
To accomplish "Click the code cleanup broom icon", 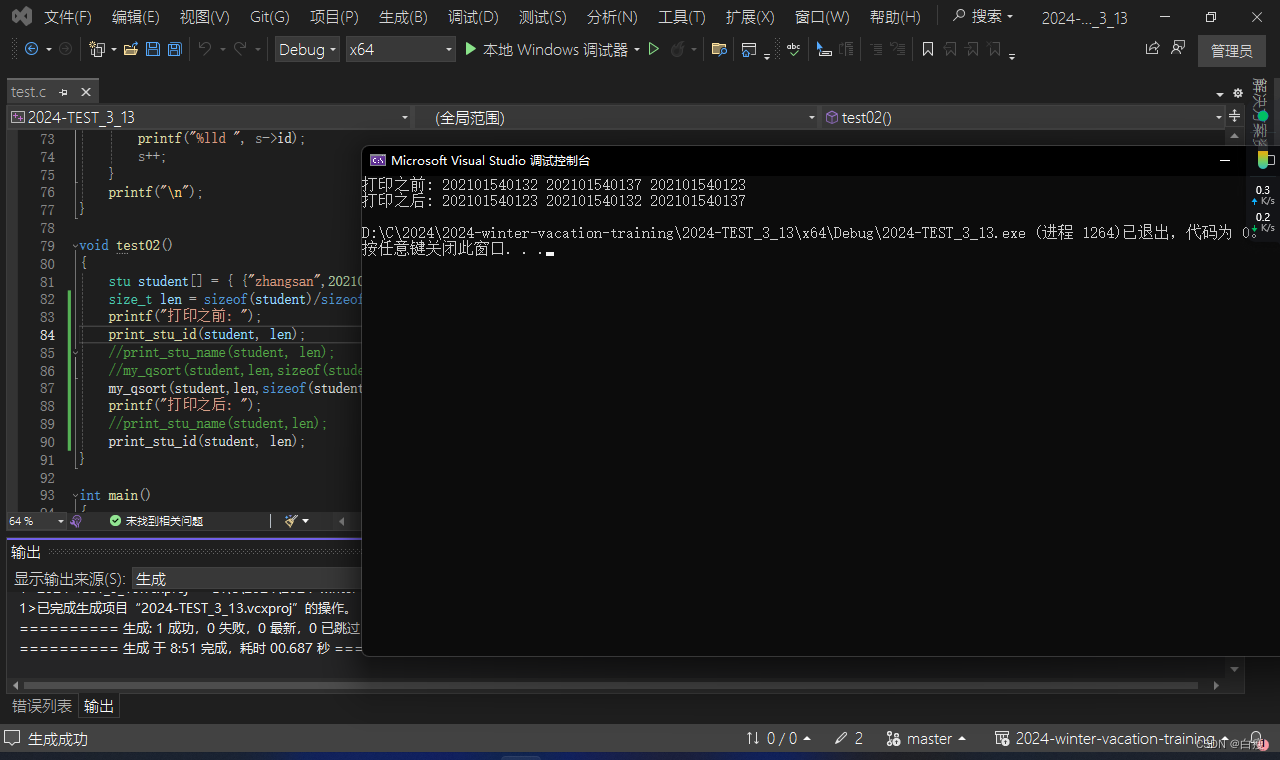I will click(x=291, y=521).
